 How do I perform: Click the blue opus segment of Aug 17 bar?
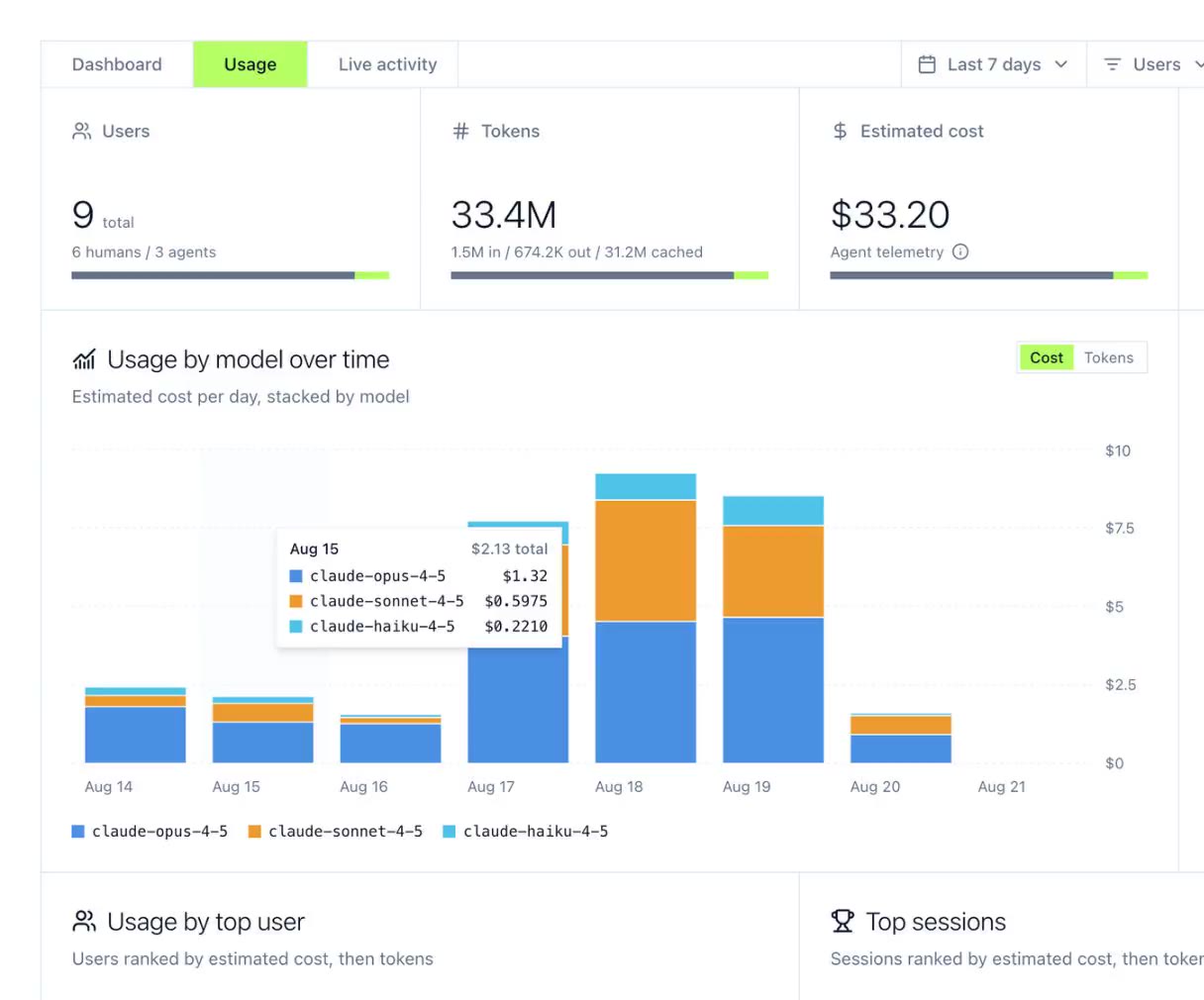click(x=518, y=705)
